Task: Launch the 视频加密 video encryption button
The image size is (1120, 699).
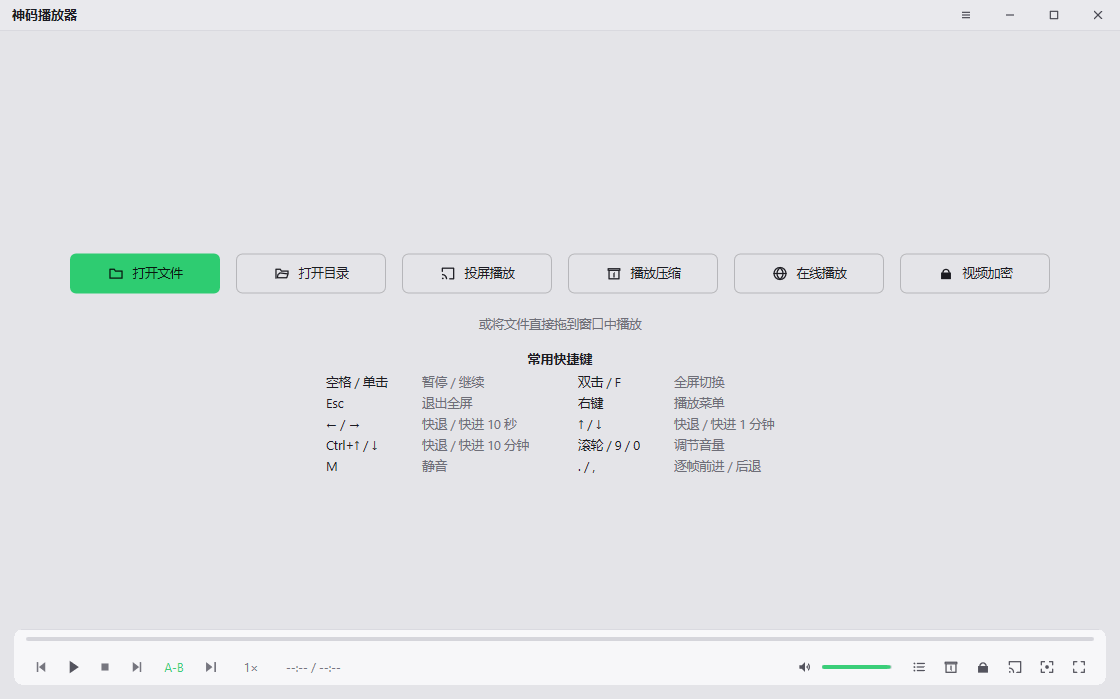Action: point(975,273)
